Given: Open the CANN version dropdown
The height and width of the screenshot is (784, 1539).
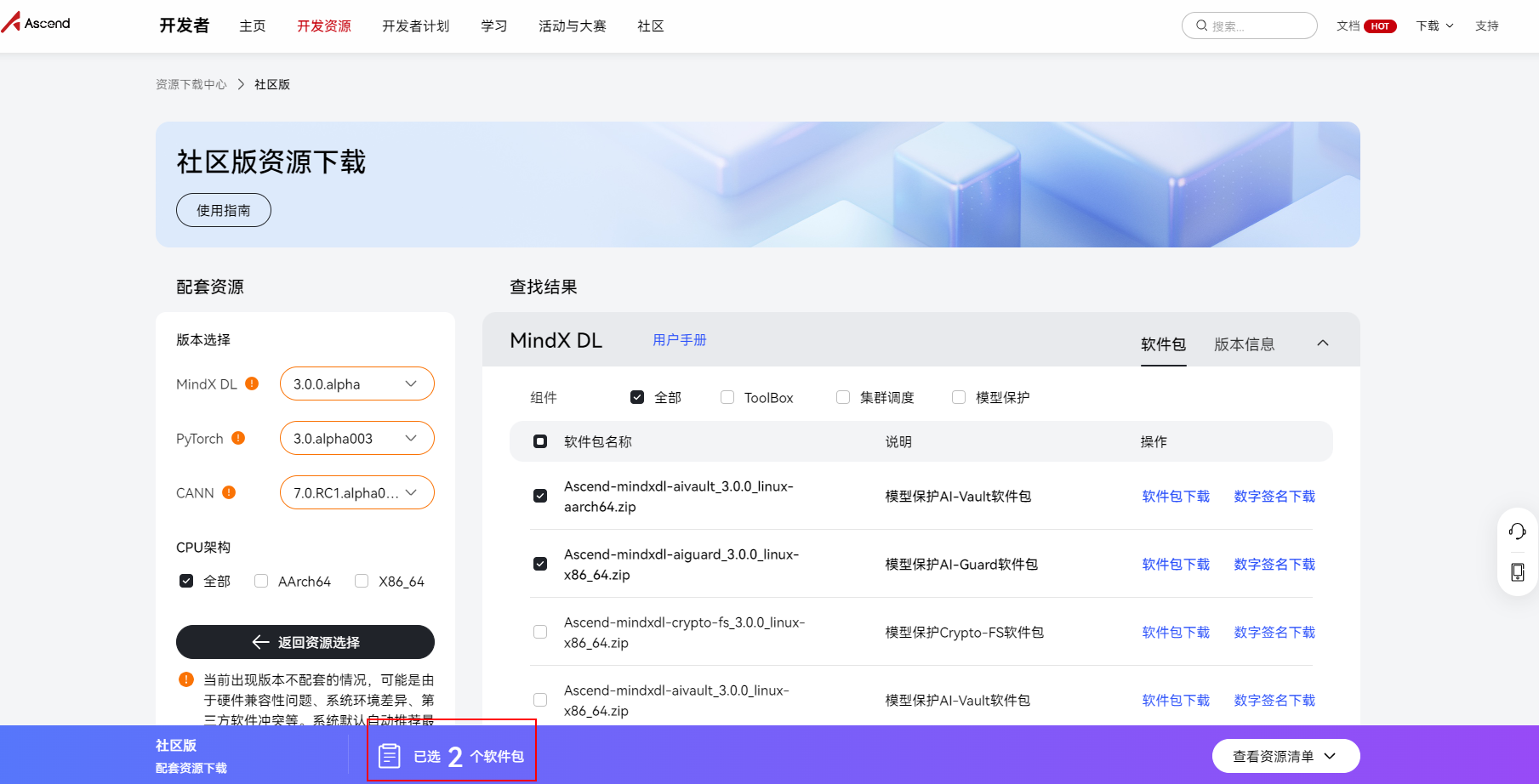Looking at the screenshot, I should tap(357, 492).
